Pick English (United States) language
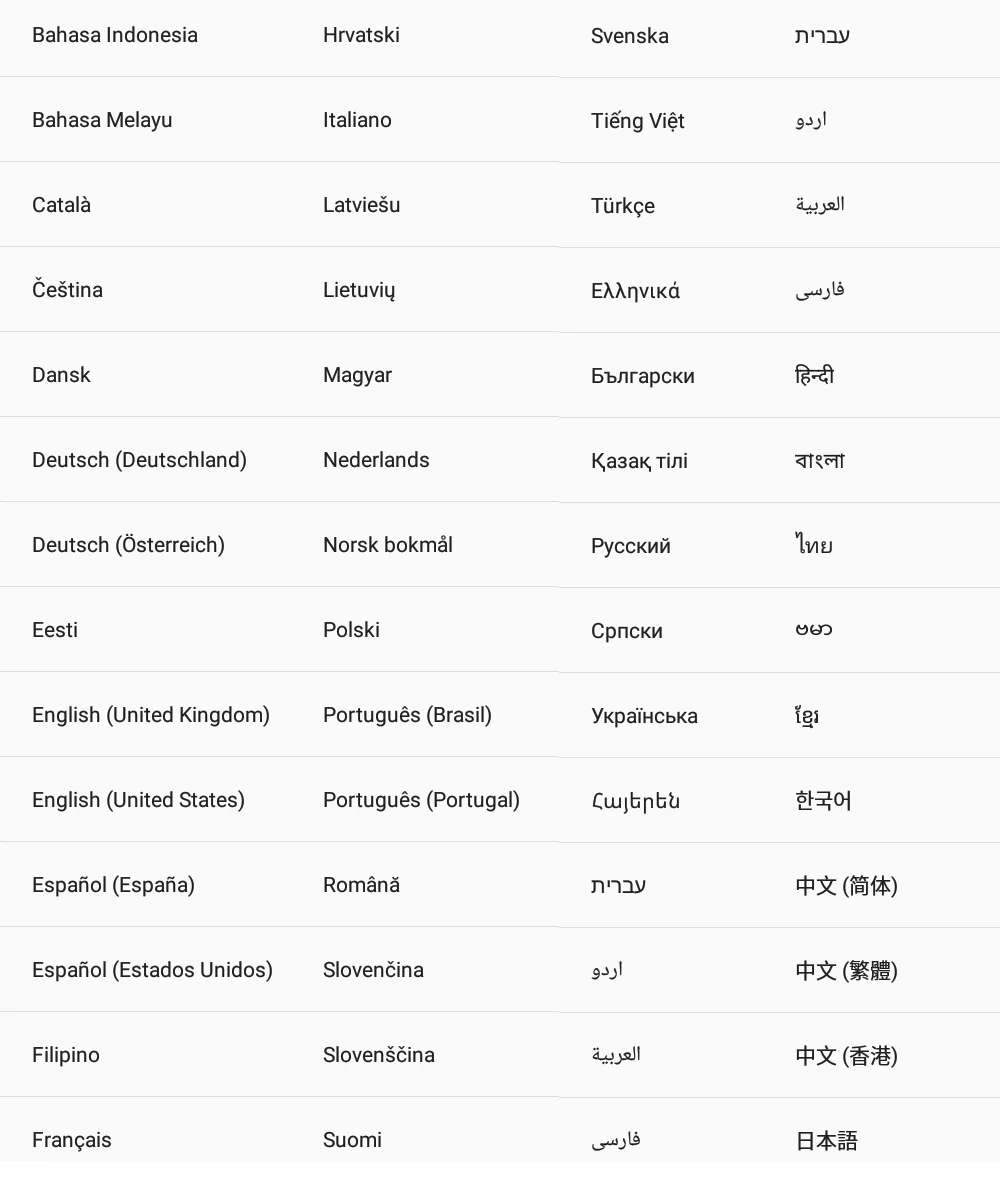Image resolution: width=1000 pixels, height=1182 pixels. click(x=138, y=800)
